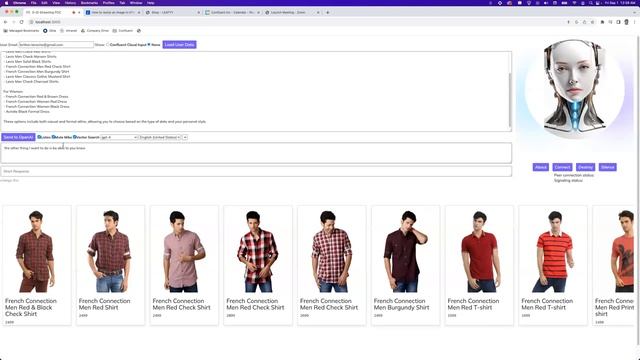Open the Apple menu
This screenshot has width=640, height=360.
6,3
